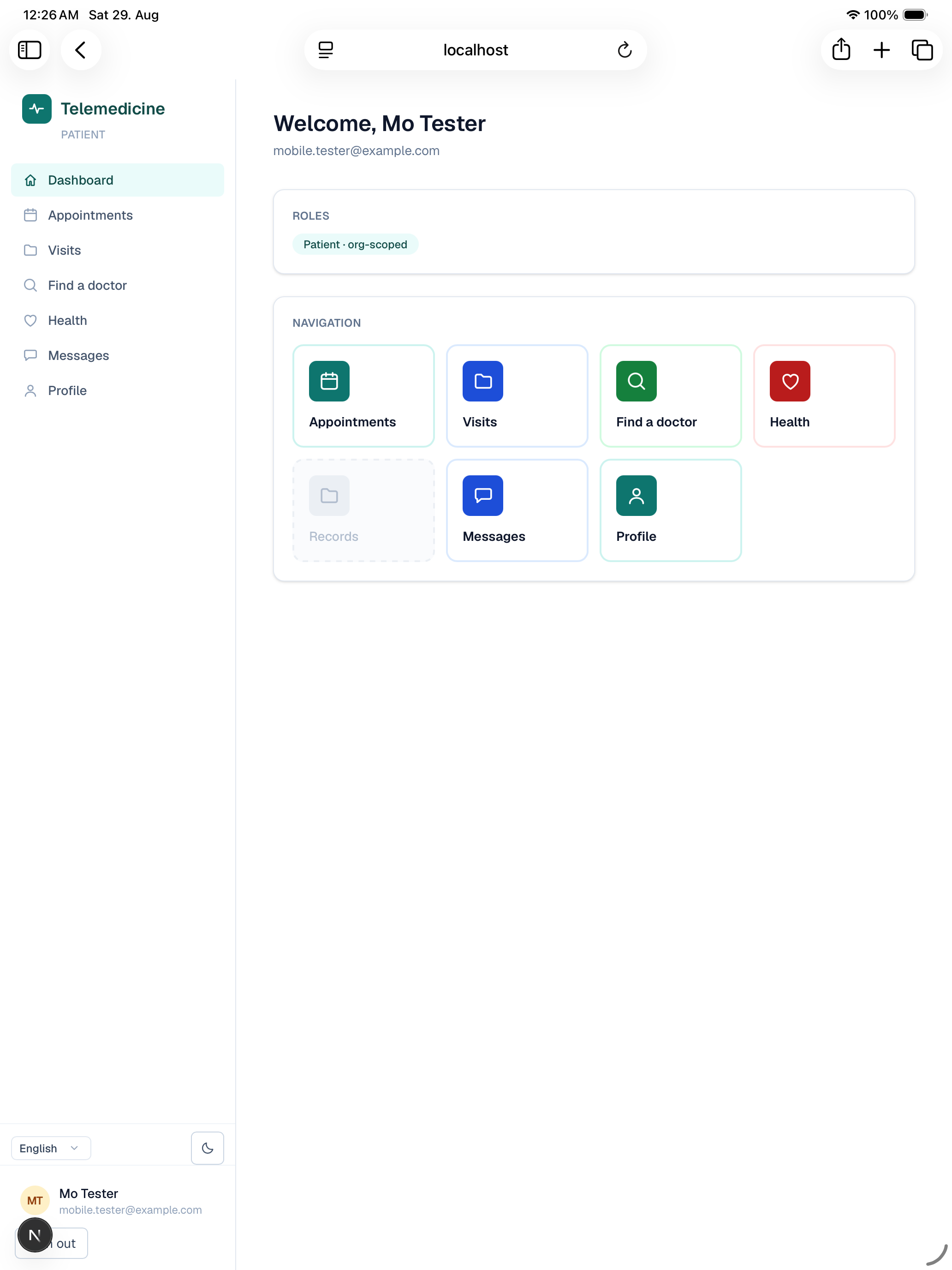Open Find a doctor in the sidebar
The width and height of the screenshot is (952, 1270).
[x=118, y=285]
